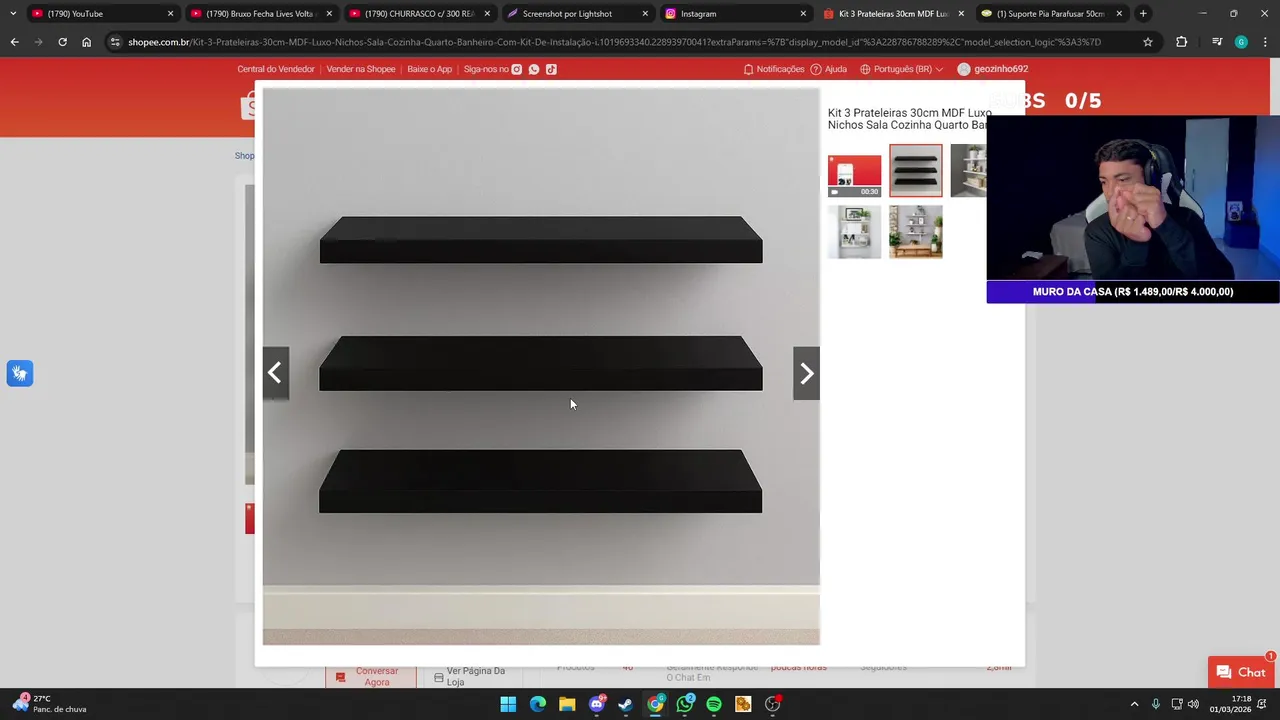Switch to the Bruxo Fecha Lives tab
Image resolution: width=1280 pixels, height=720 pixels.
pyautogui.click(x=260, y=14)
